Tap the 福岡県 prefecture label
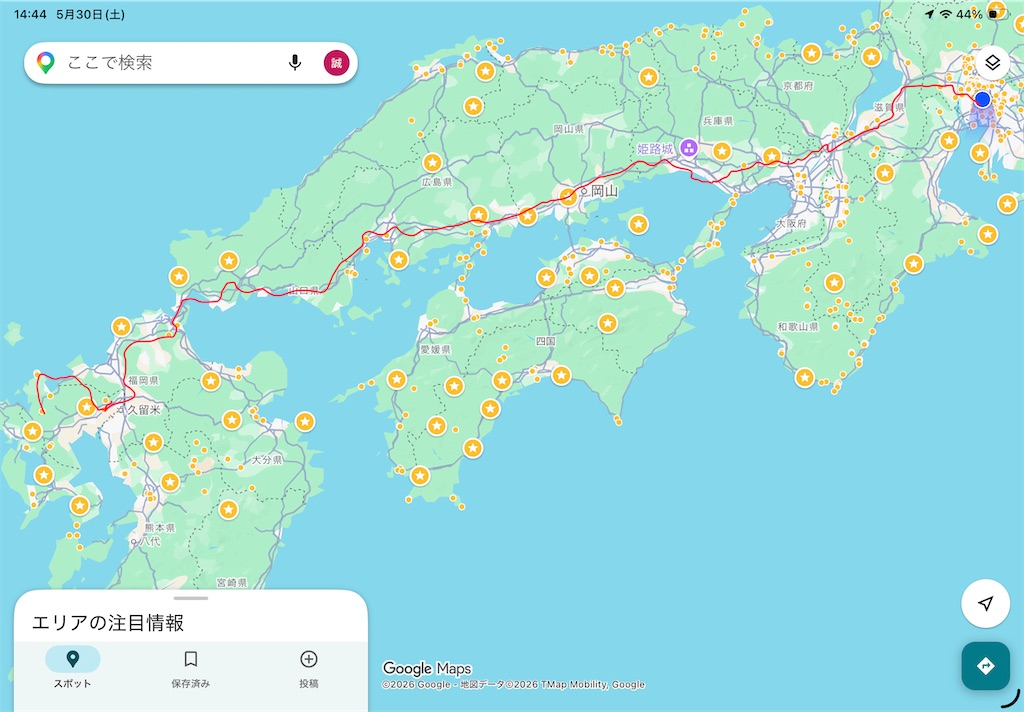This screenshot has height=712, width=1024. 144,380
